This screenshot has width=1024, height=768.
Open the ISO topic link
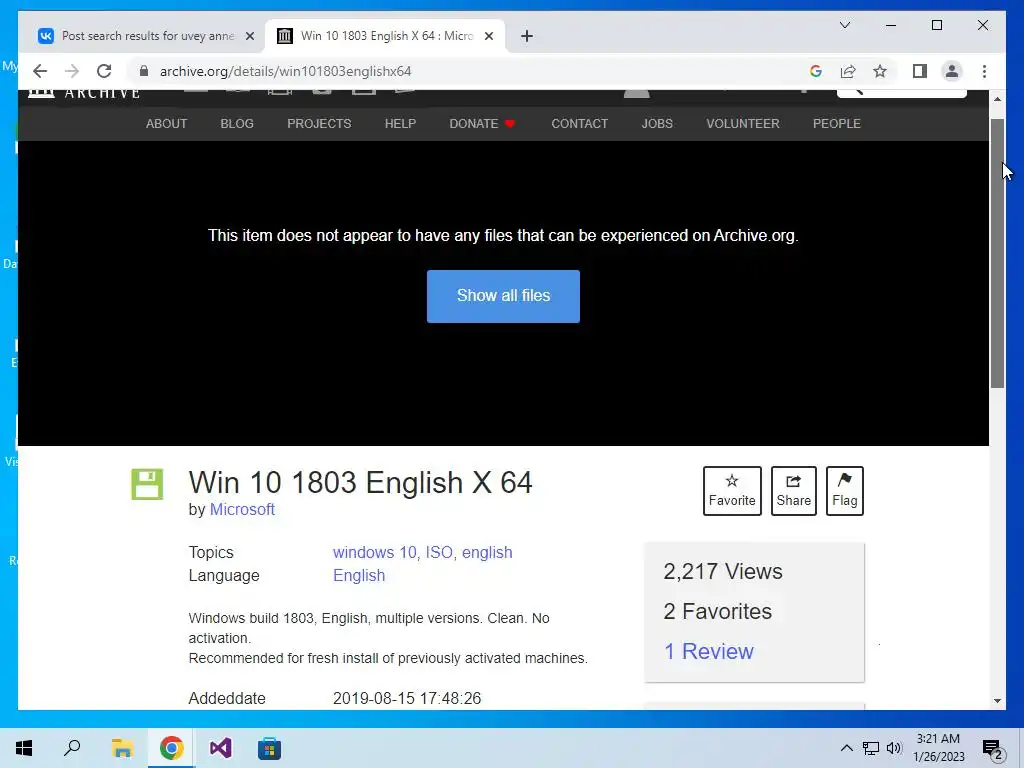click(440, 552)
